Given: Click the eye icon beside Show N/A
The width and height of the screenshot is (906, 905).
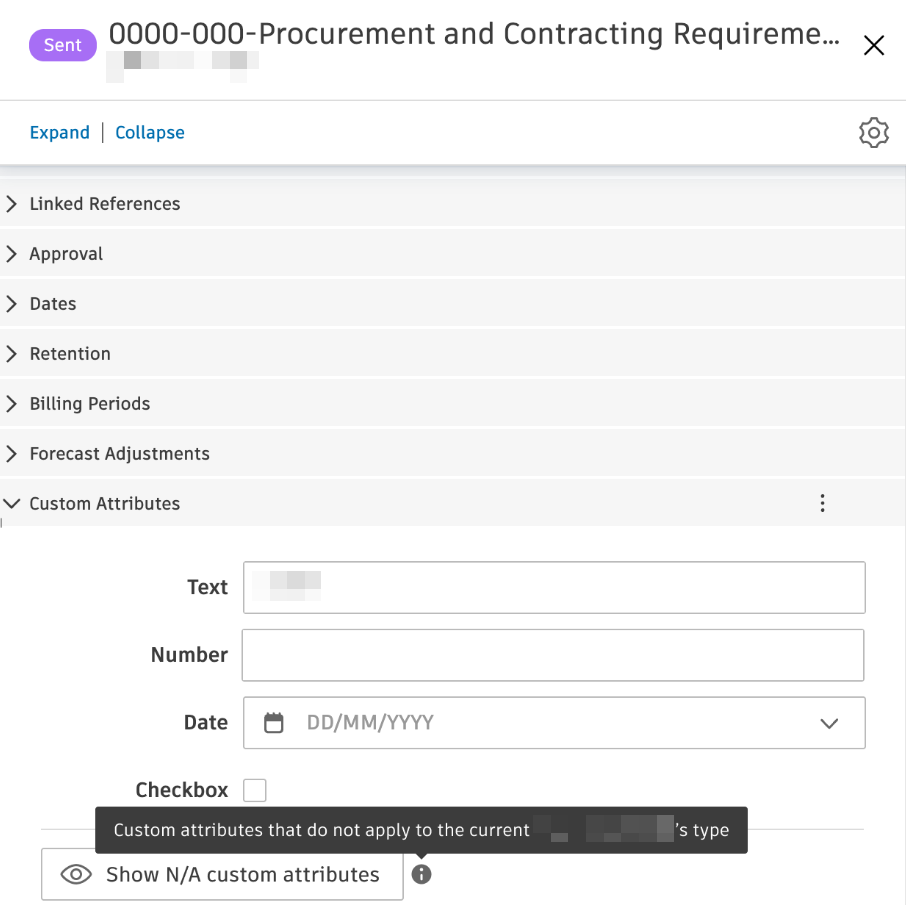Looking at the screenshot, I should coord(76,873).
